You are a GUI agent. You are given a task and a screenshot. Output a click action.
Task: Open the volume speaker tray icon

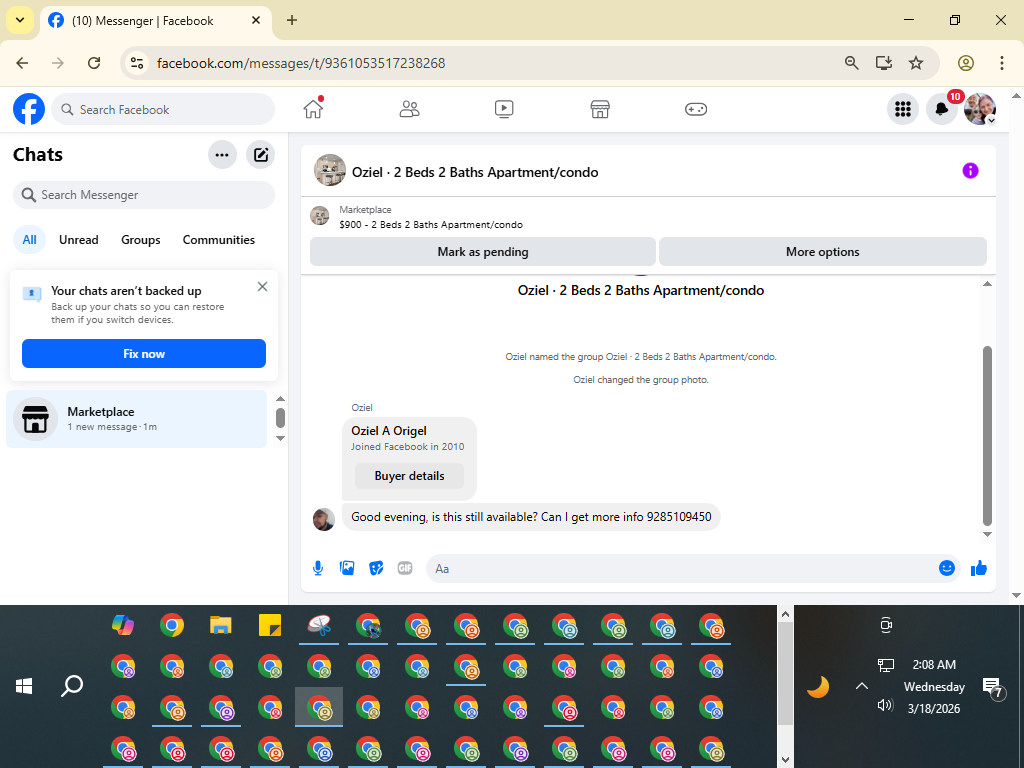click(x=885, y=705)
